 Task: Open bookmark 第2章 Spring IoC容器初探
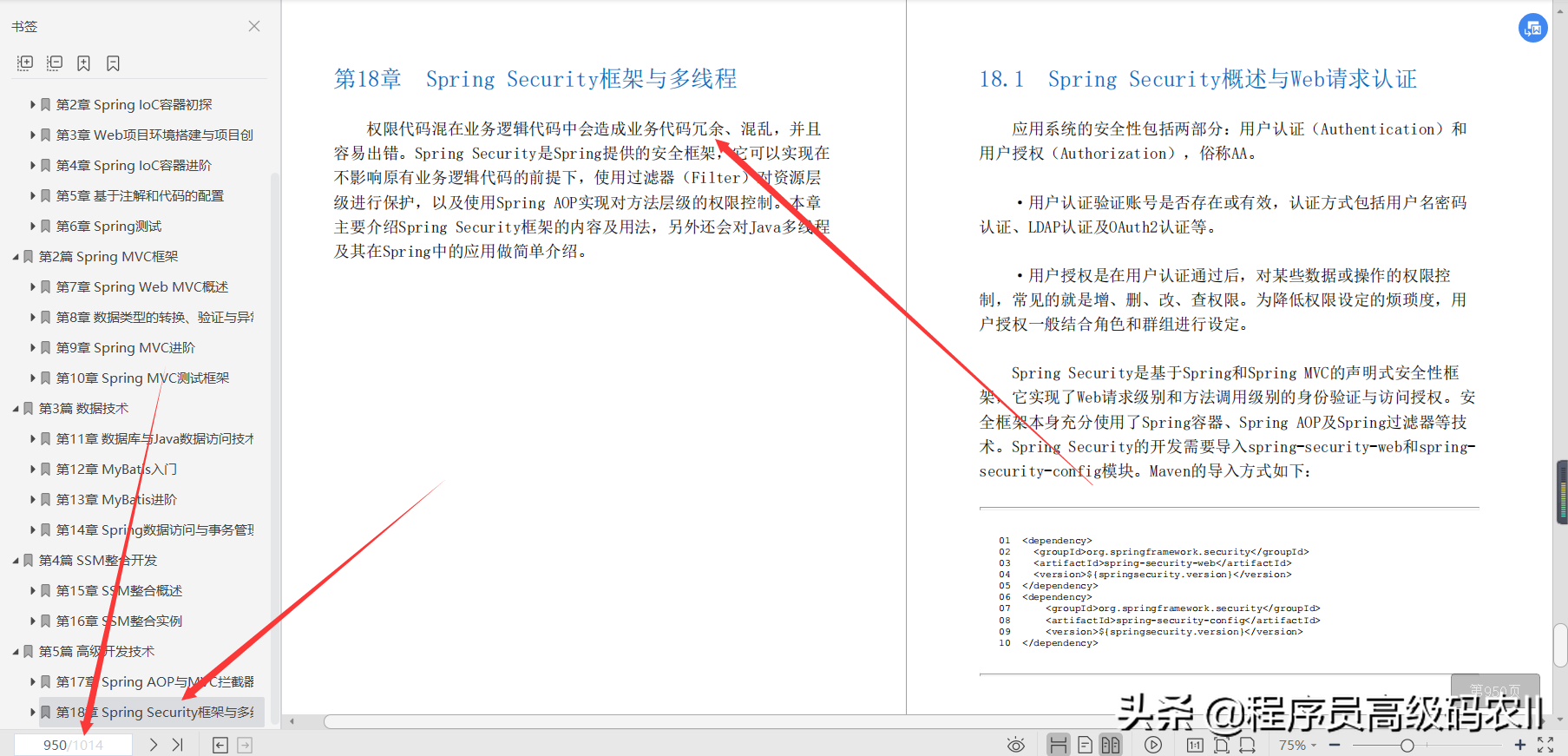[134, 104]
